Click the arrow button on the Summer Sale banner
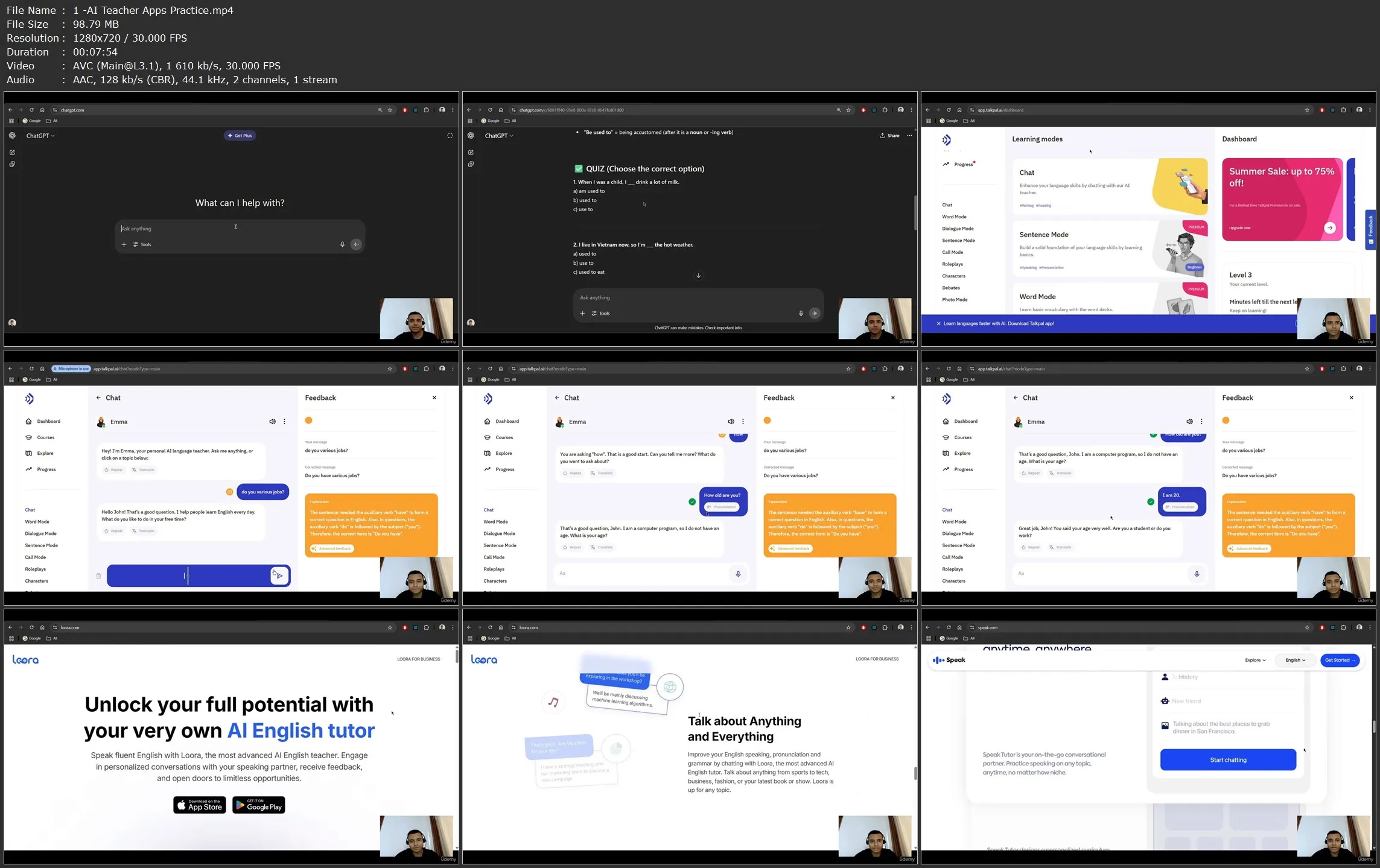 click(1330, 228)
